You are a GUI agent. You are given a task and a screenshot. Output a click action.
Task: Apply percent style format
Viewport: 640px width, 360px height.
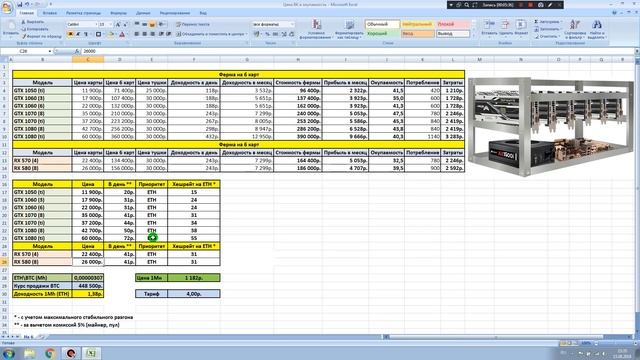coord(268,34)
